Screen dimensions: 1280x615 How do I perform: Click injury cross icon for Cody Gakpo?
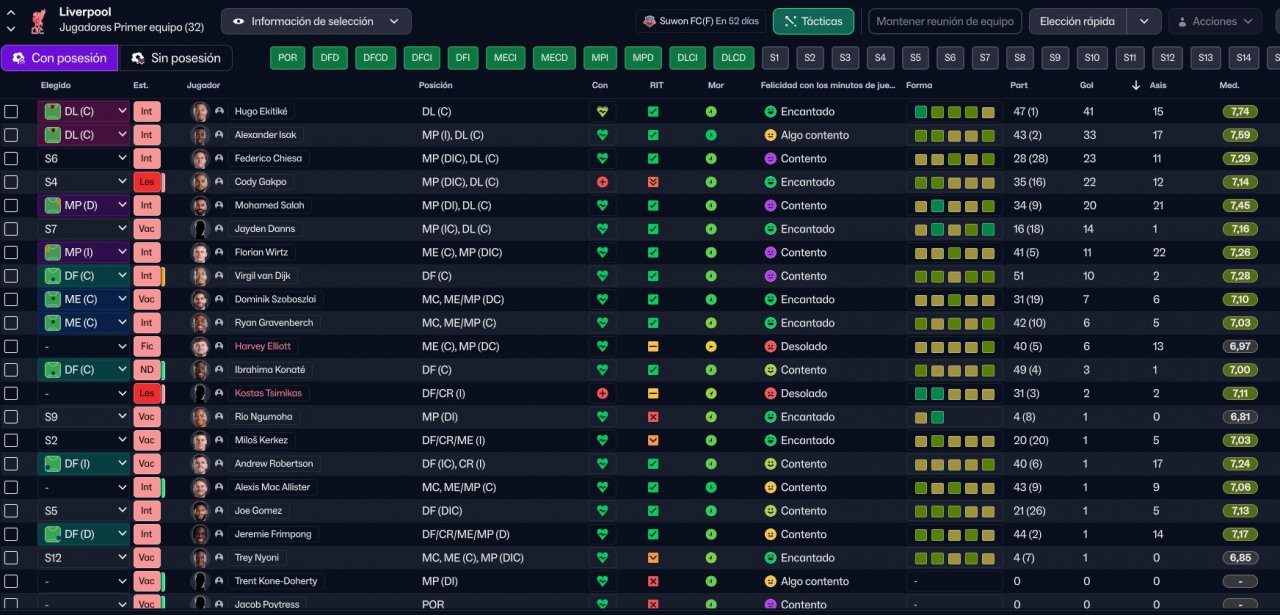point(602,182)
